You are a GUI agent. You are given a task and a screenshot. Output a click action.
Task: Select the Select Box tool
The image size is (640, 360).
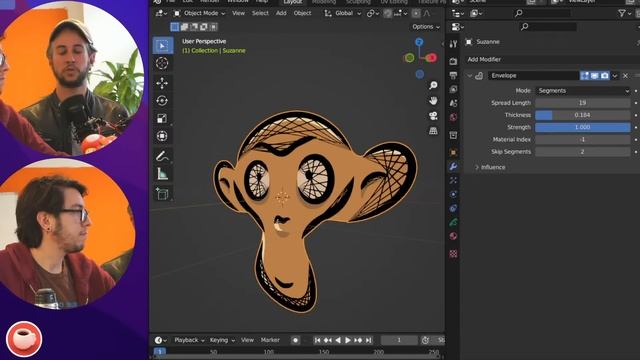[x=162, y=46]
